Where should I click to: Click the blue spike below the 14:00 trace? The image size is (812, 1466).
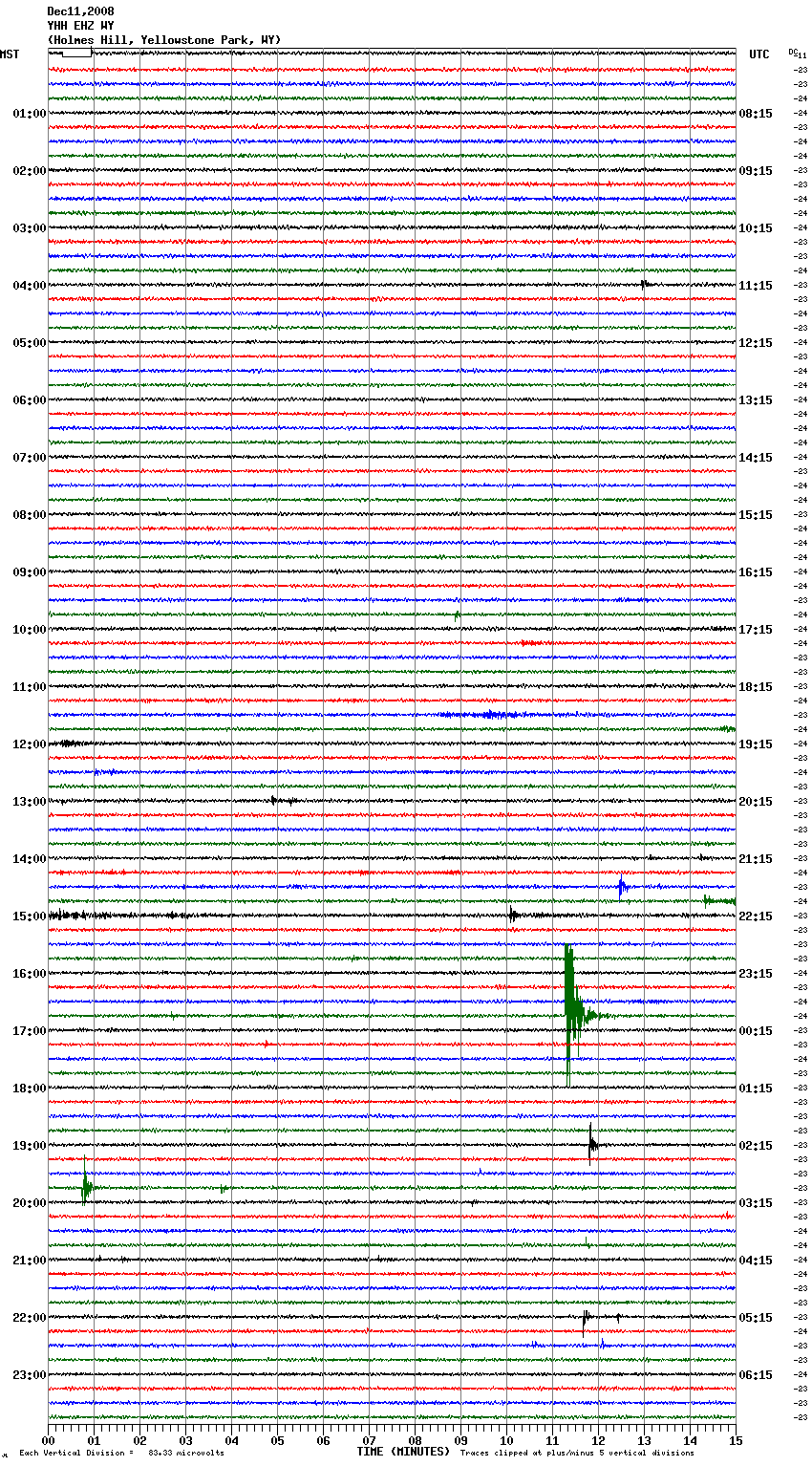point(622,888)
